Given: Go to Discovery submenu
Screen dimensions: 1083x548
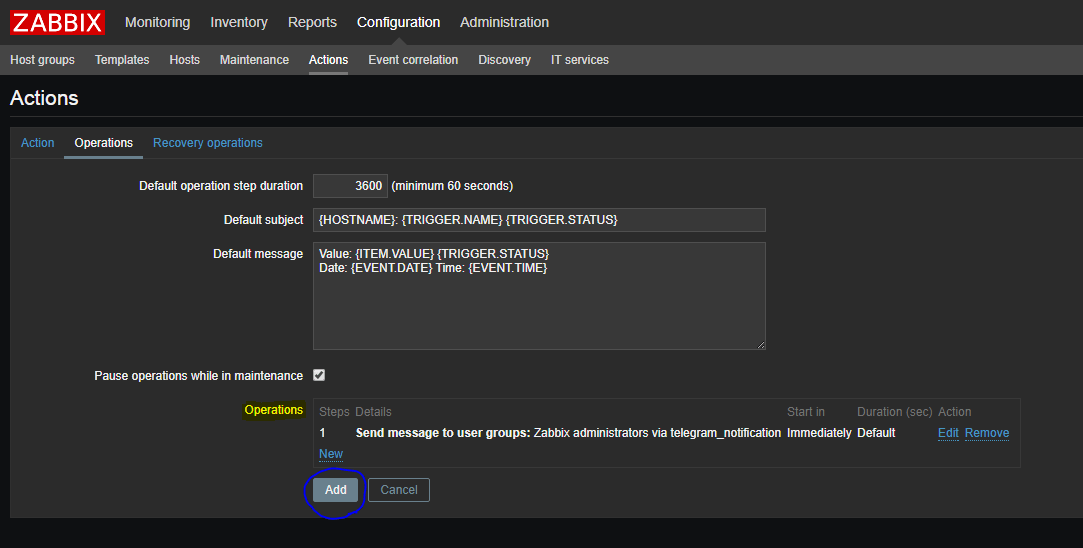Looking at the screenshot, I should click(x=504, y=60).
